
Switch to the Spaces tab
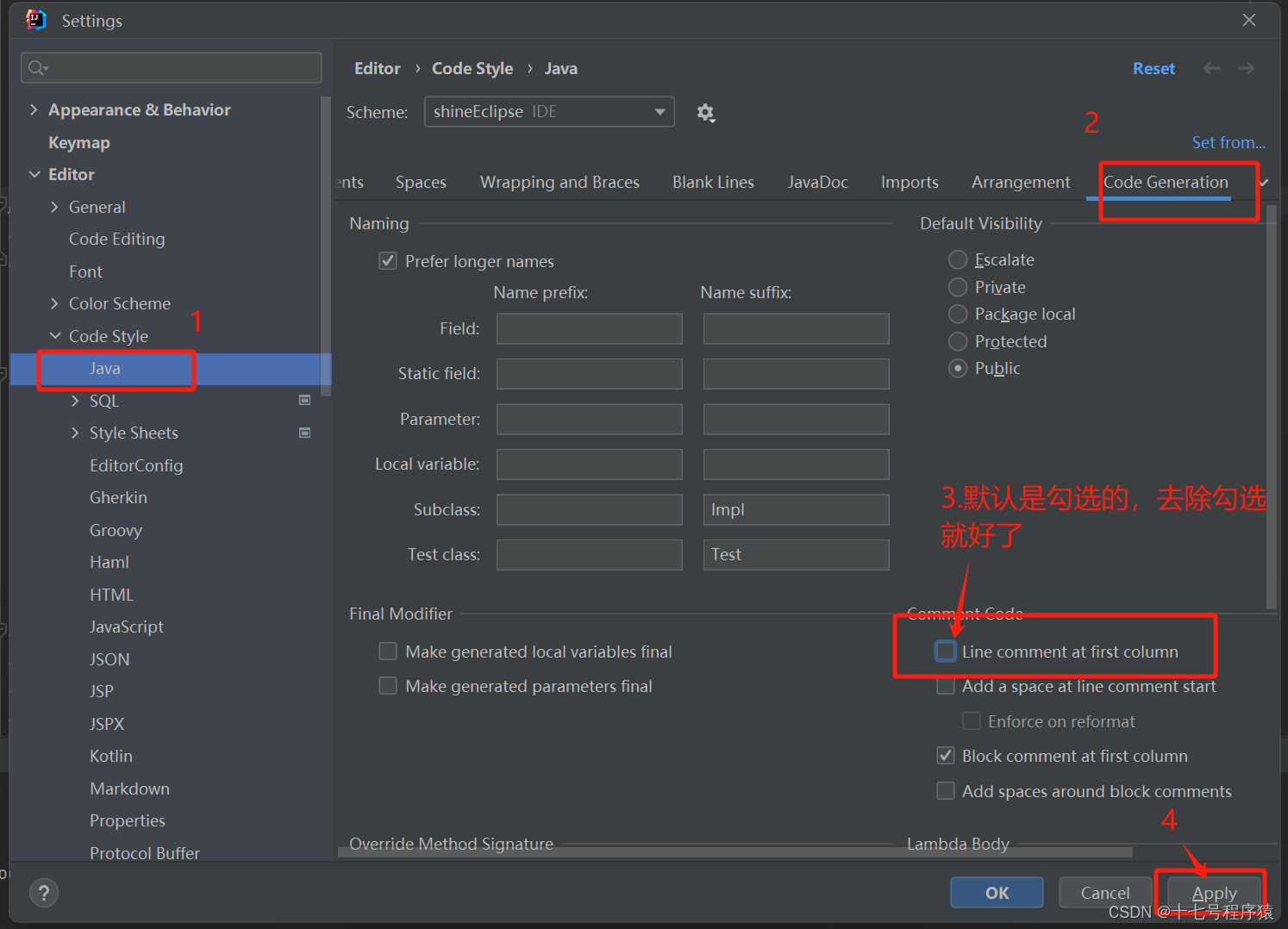[x=421, y=182]
